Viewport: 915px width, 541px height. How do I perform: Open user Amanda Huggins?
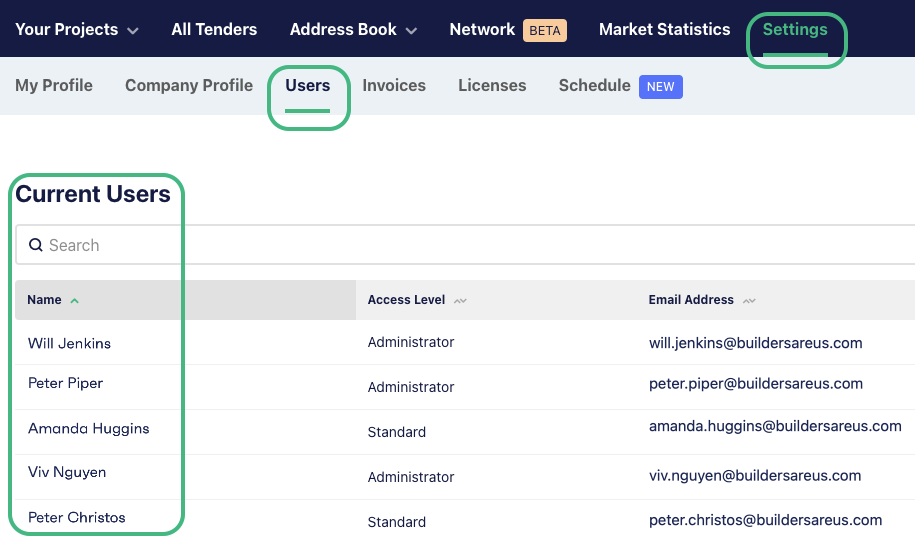click(89, 428)
